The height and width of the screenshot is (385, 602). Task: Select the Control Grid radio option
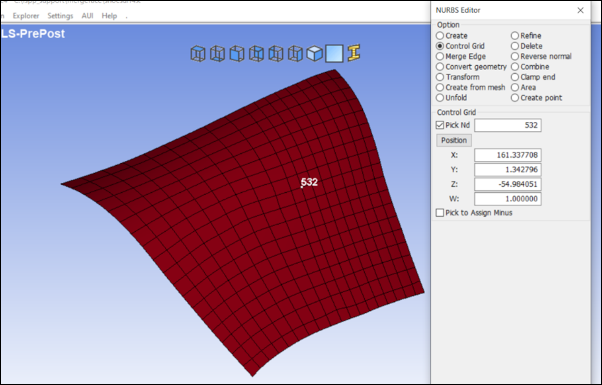click(460, 46)
